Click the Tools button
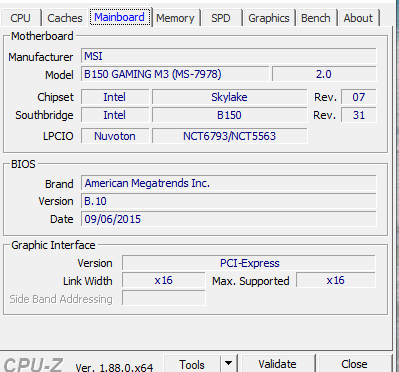 [192, 364]
